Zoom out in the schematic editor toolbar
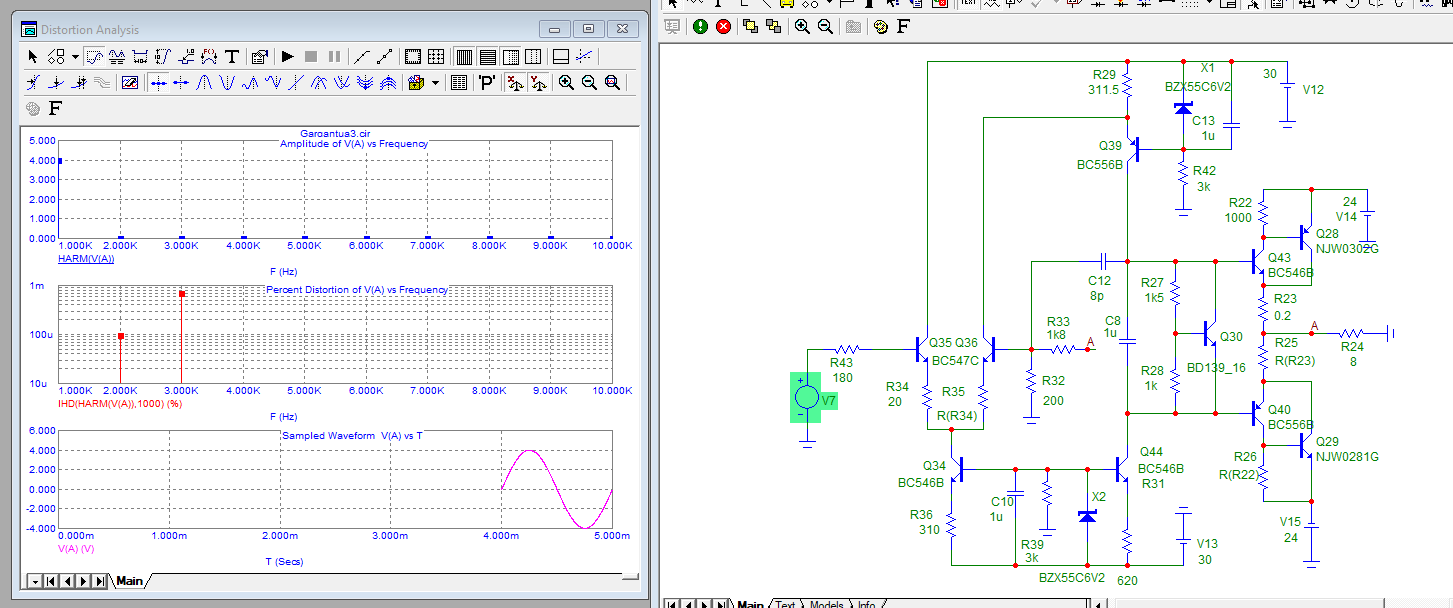Image resolution: width=1453 pixels, height=608 pixels. (x=825, y=27)
